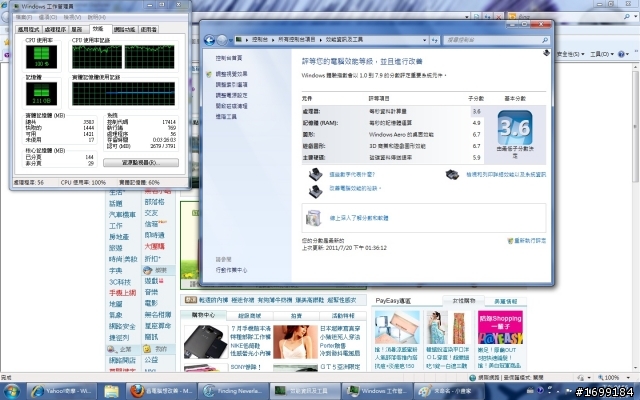Click the black phone product thumbnail on Yahoo
640x400 pixels.
(x=206, y=342)
